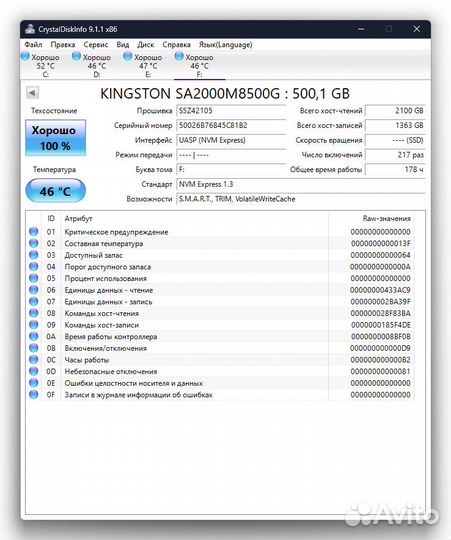Select Небезопасные отключения attribute text
The width and height of the screenshot is (451, 540).
pyautogui.click(x=111, y=372)
